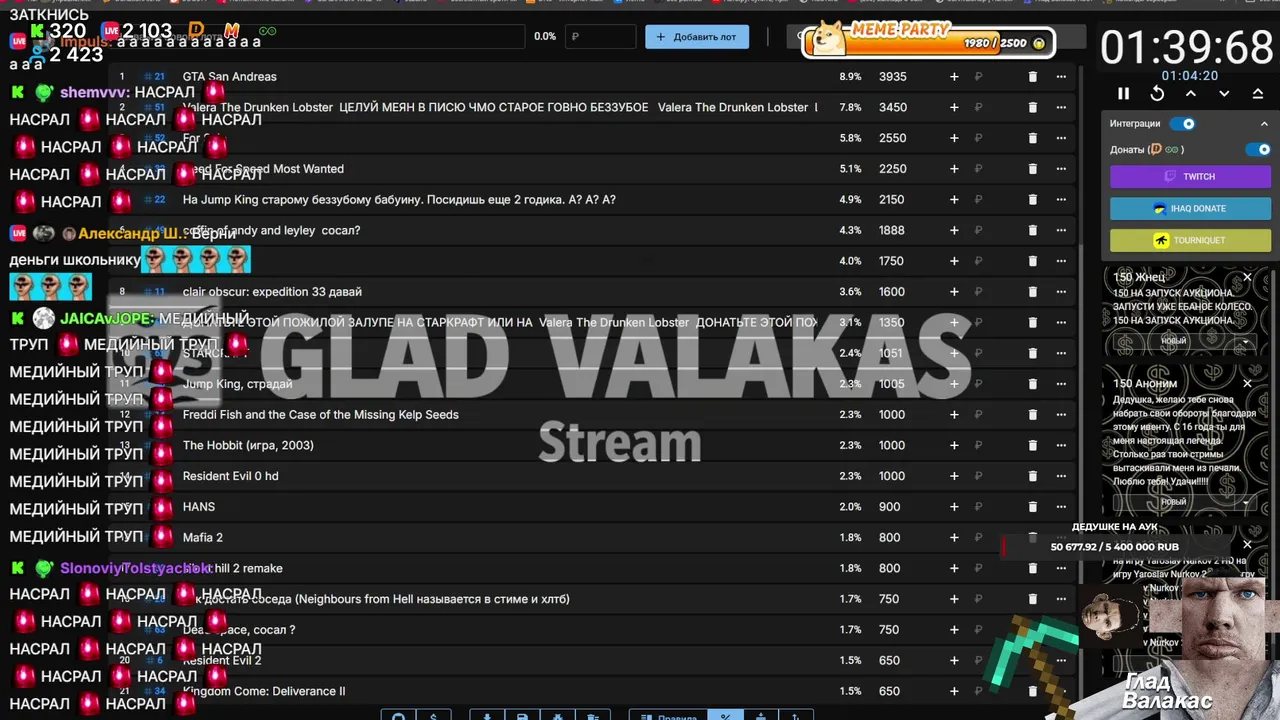Add amount to Mafia 2 lot

(x=954, y=538)
